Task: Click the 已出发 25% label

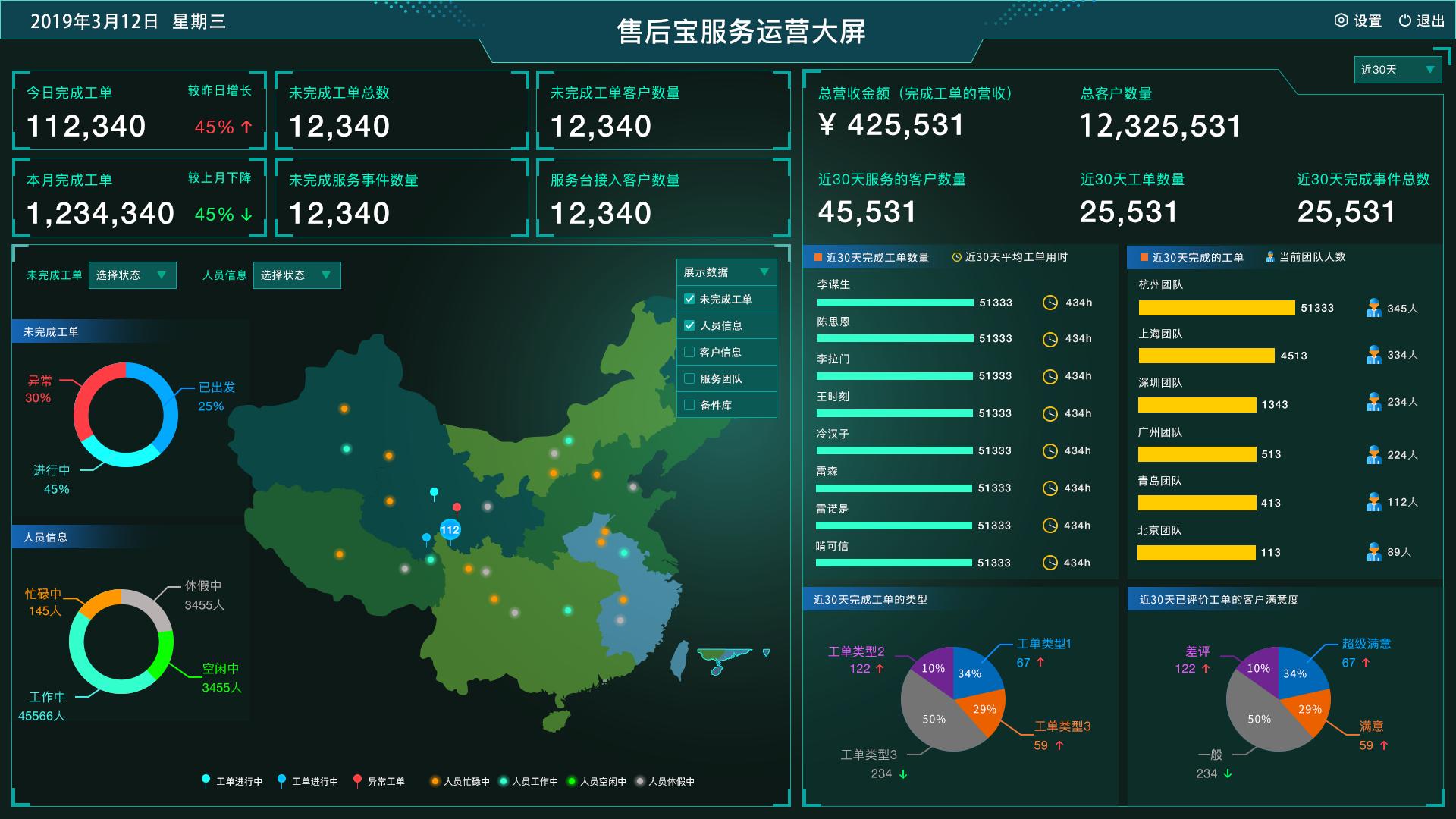Action: coord(216,397)
